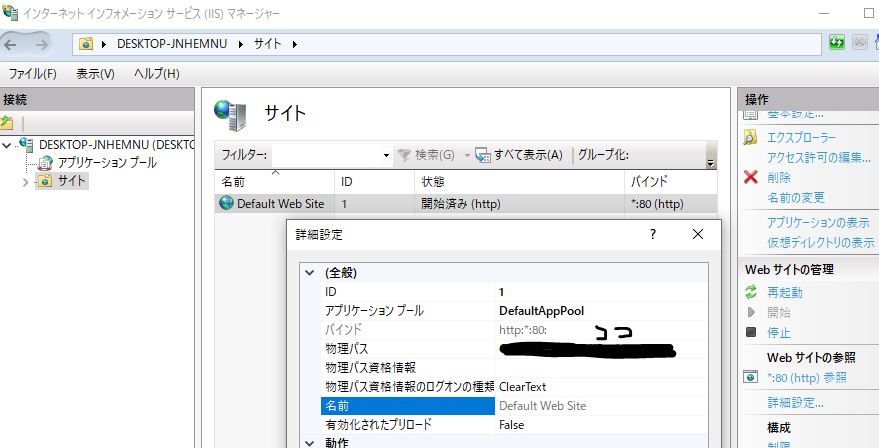Viewport: 879px width, 448px height.
Task: Collapse the DESKTOP-JNHEMNU server tree node
Action: 8,144
